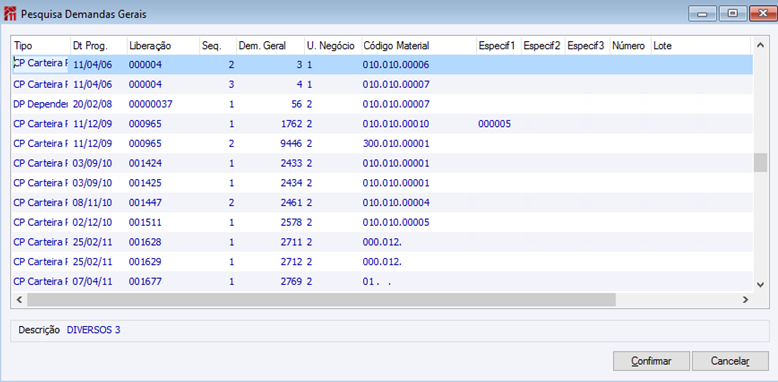Click the Lote column header
This screenshot has height=382, width=778.
click(702, 46)
